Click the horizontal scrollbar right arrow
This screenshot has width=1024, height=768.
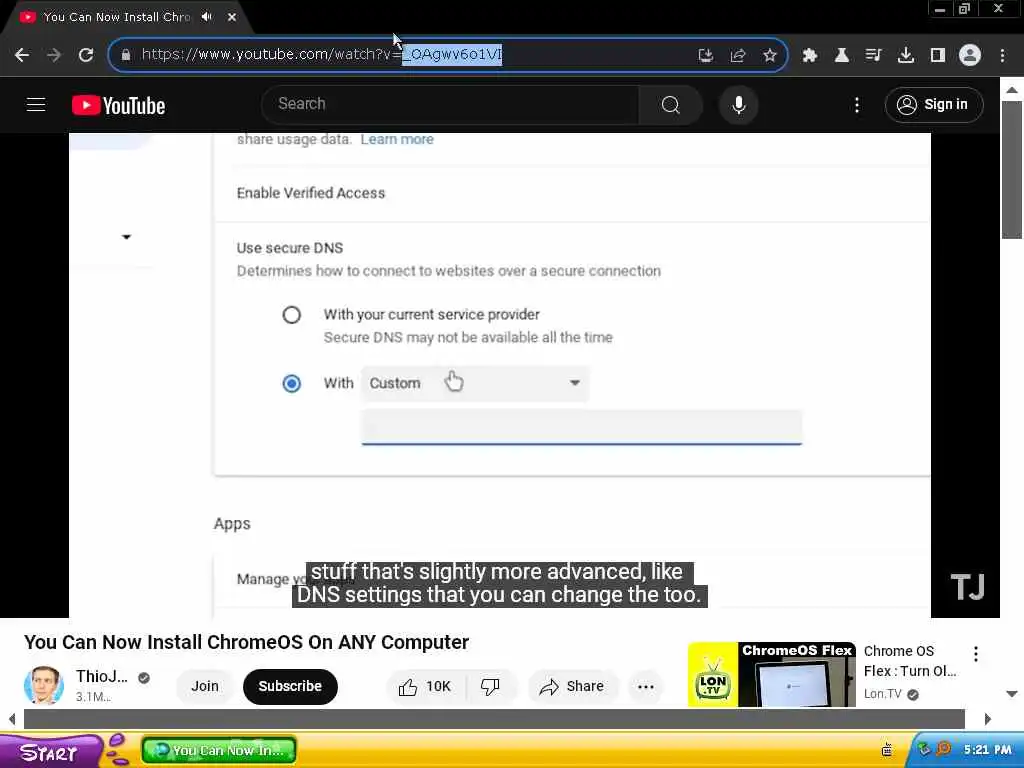click(987, 719)
